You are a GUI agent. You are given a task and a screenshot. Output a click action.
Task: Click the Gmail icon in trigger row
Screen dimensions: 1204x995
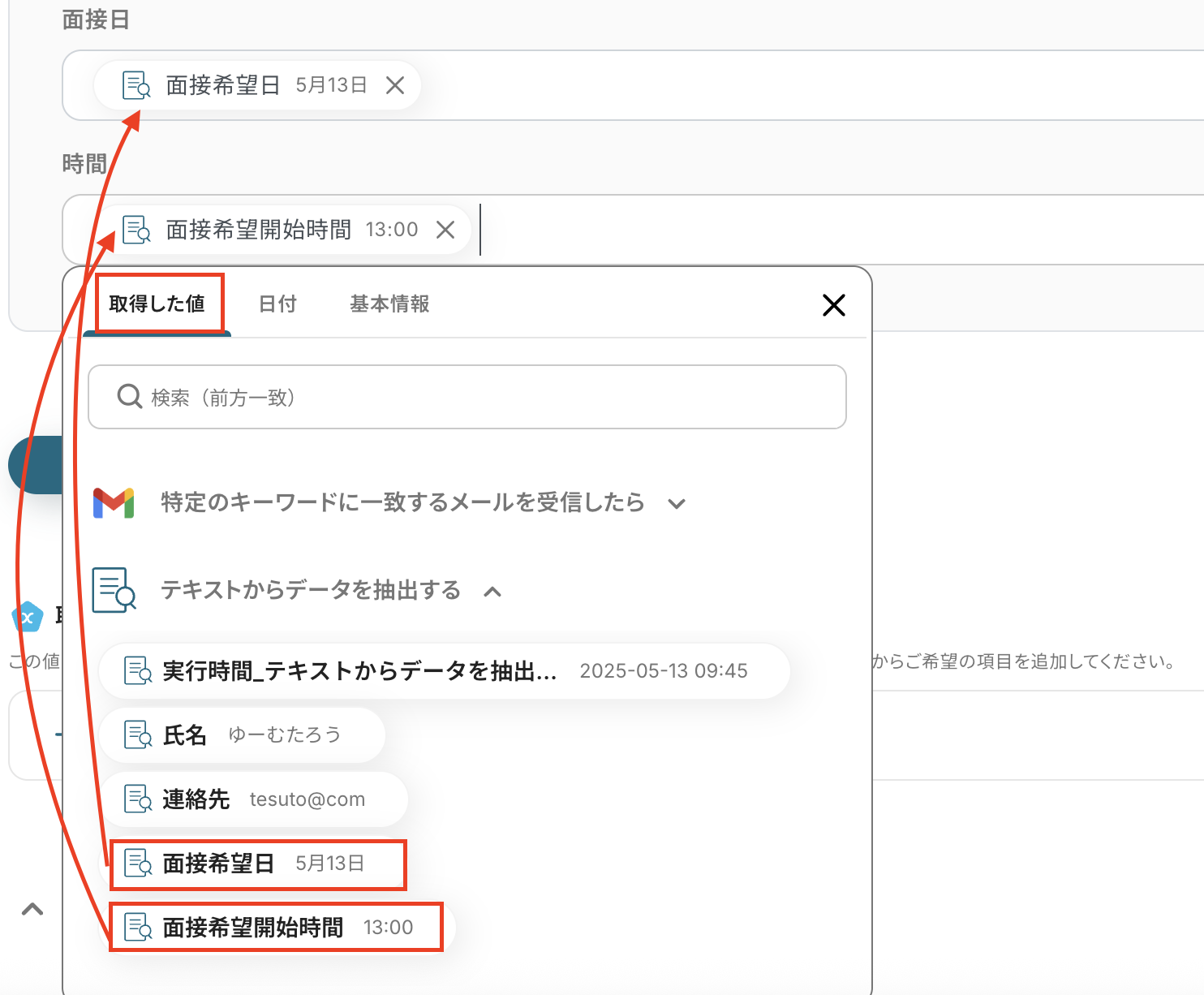114,503
